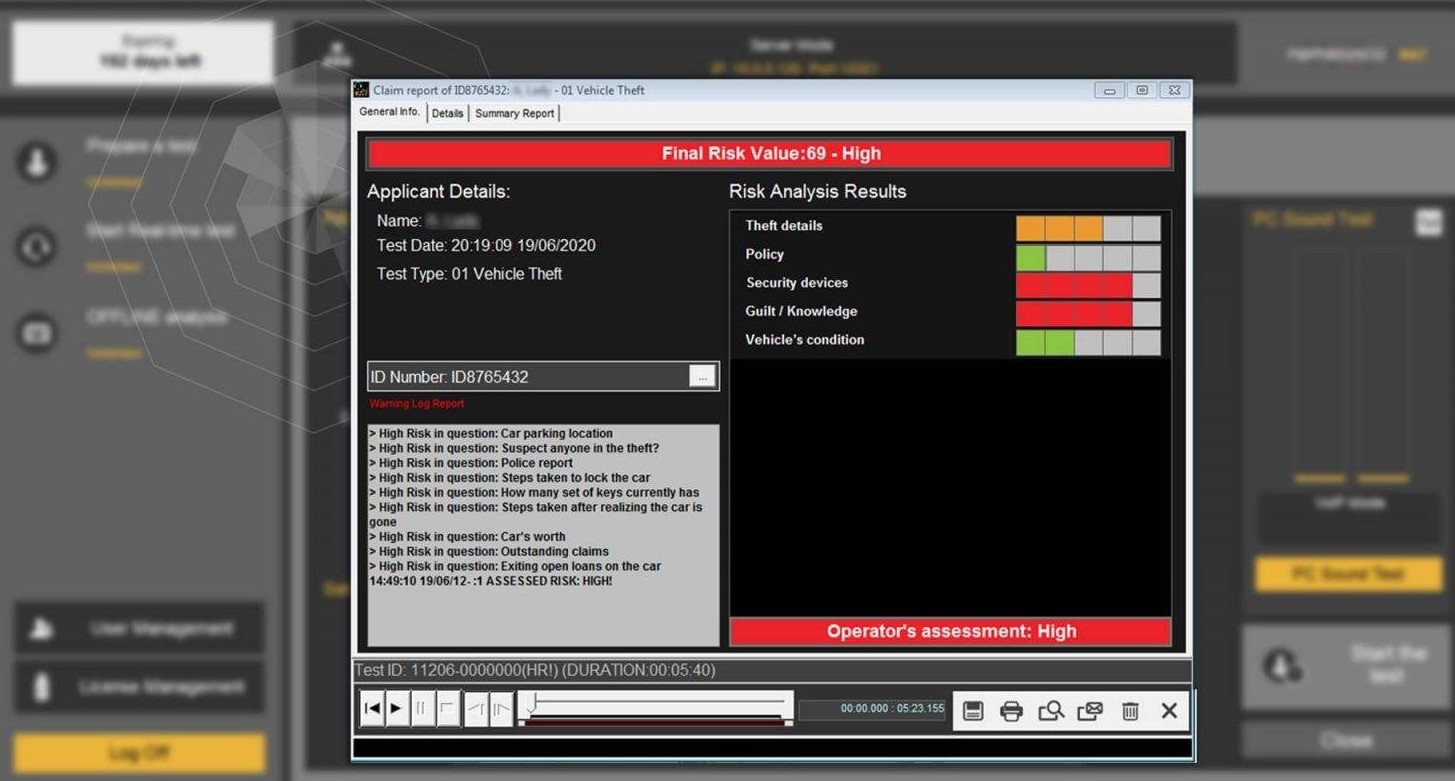Maximize the Claim report window
The width and height of the screenshot is (1455, 781).
point(1141,90)
